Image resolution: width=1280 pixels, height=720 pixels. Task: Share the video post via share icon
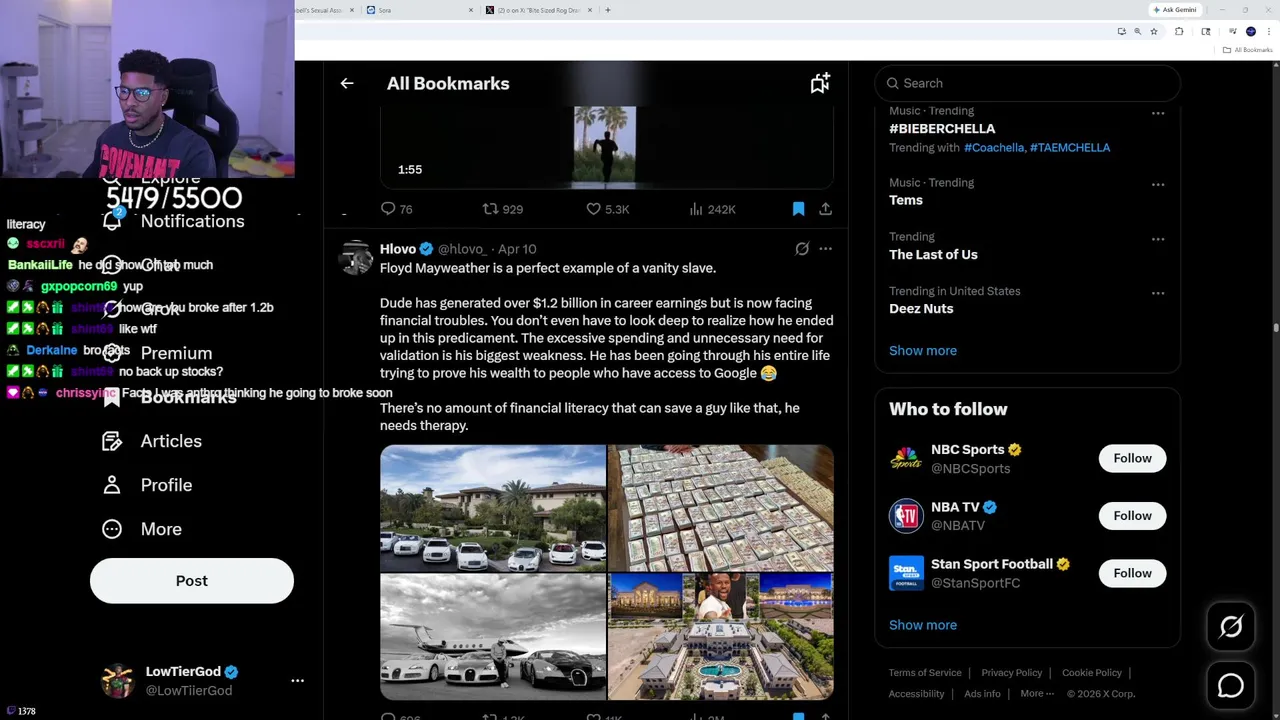(x=825, y=209)
